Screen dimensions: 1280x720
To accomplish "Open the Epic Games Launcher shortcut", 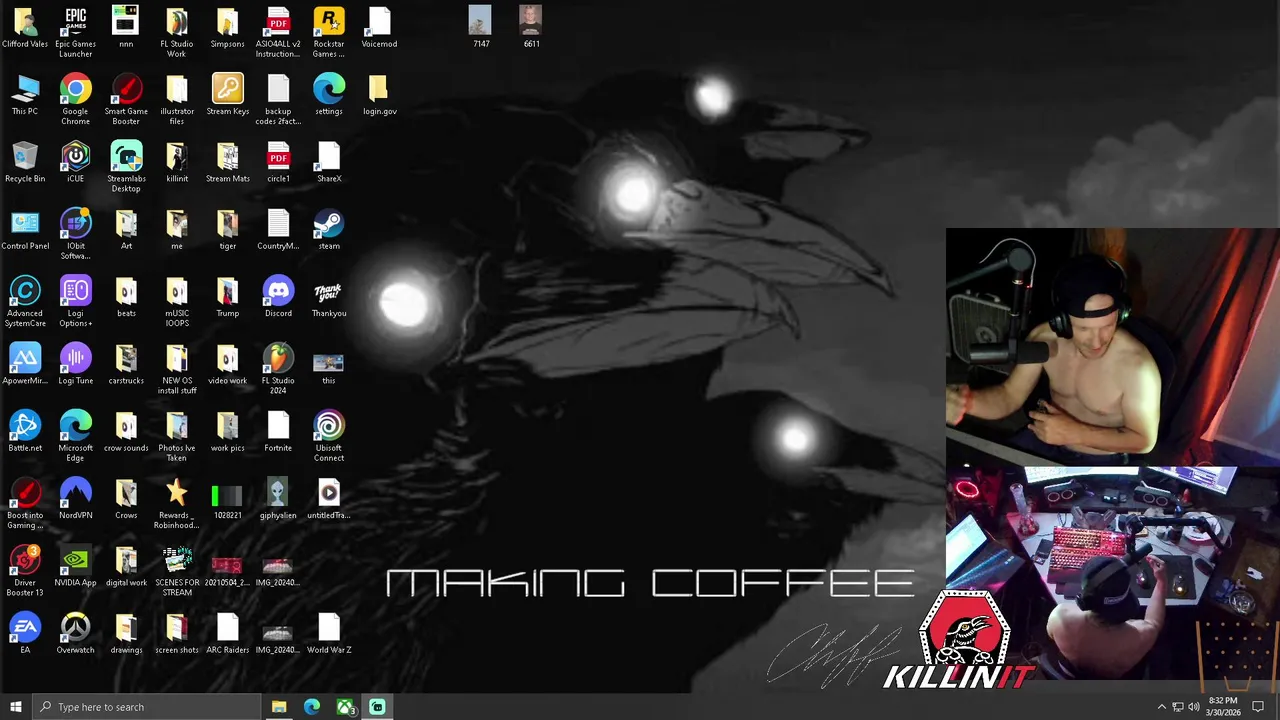I will pos(75,31).
